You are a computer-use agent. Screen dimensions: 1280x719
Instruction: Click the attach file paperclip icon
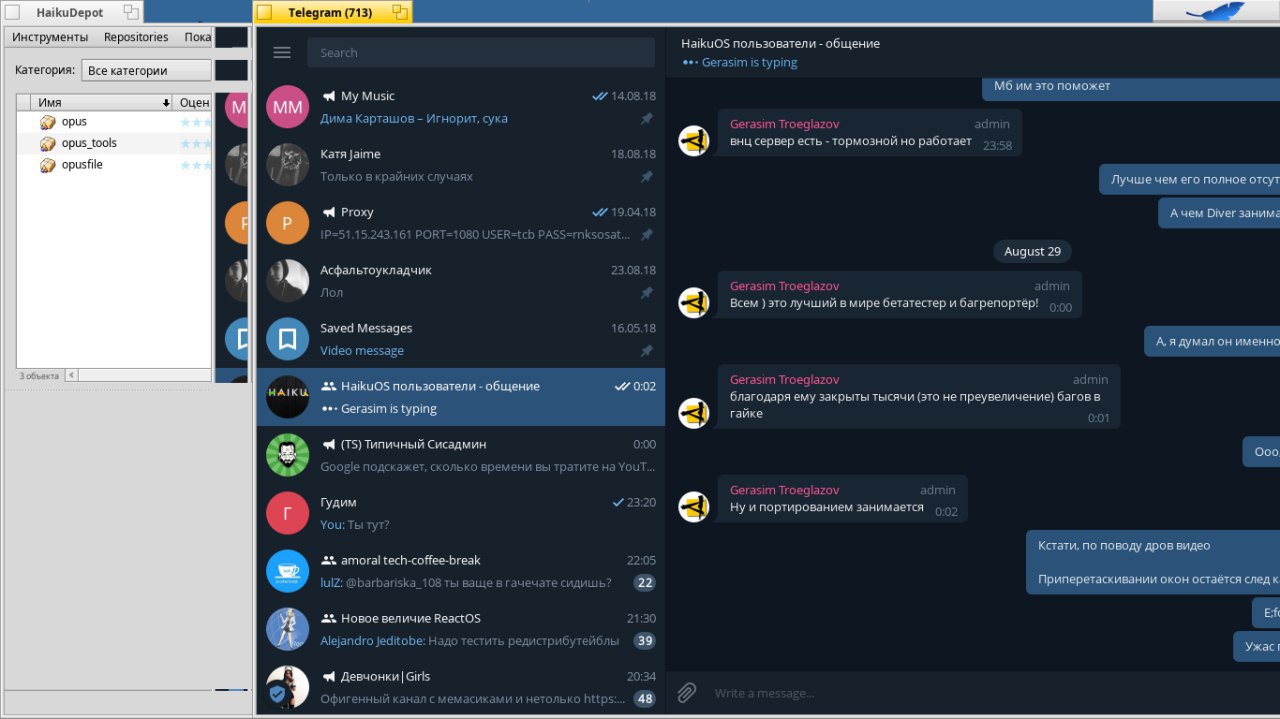point(687,692)
